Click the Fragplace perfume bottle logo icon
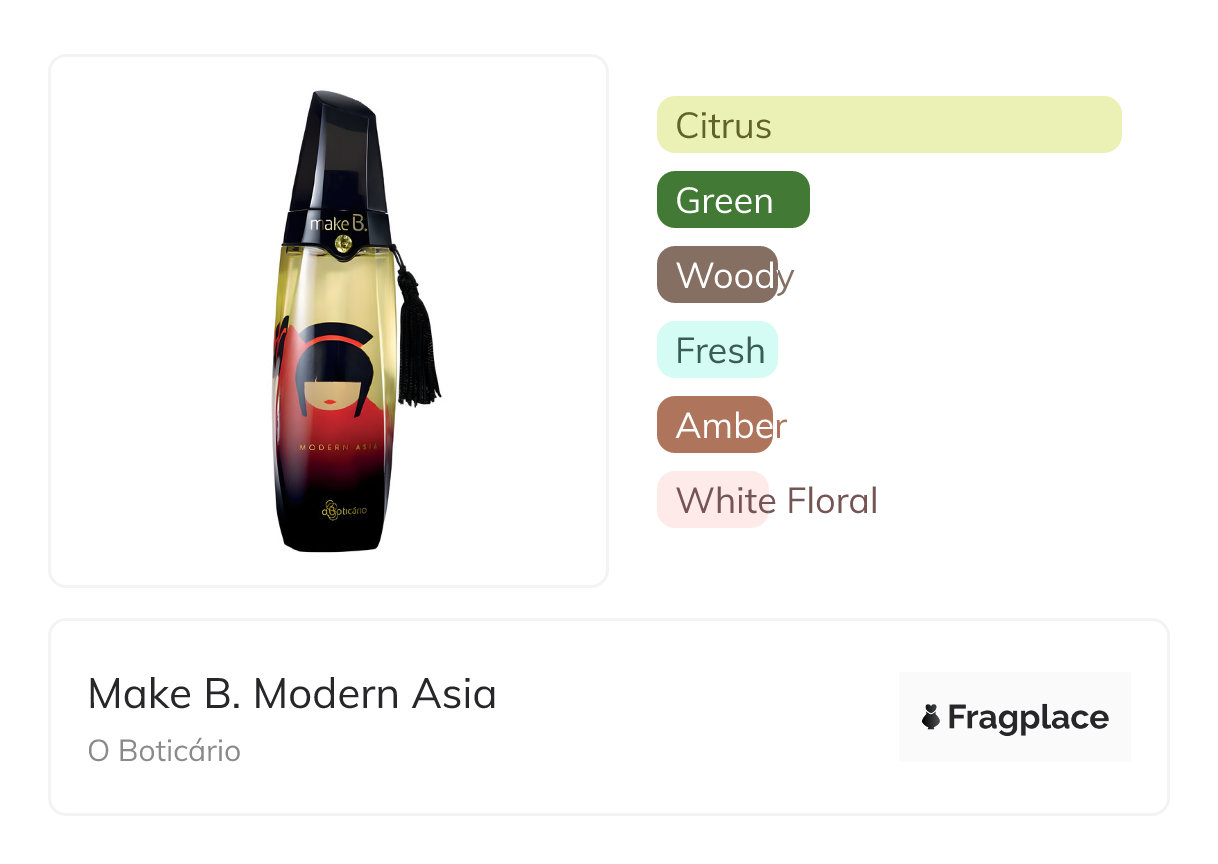 click(x=931, y=717)
